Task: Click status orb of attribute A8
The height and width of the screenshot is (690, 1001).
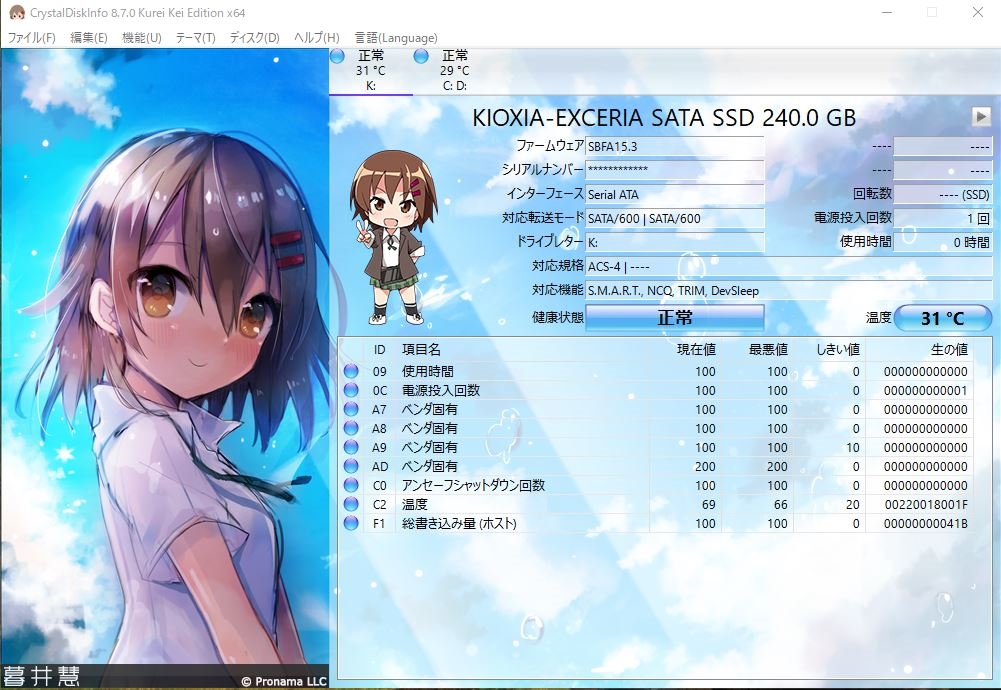Action: coord(350,428)
